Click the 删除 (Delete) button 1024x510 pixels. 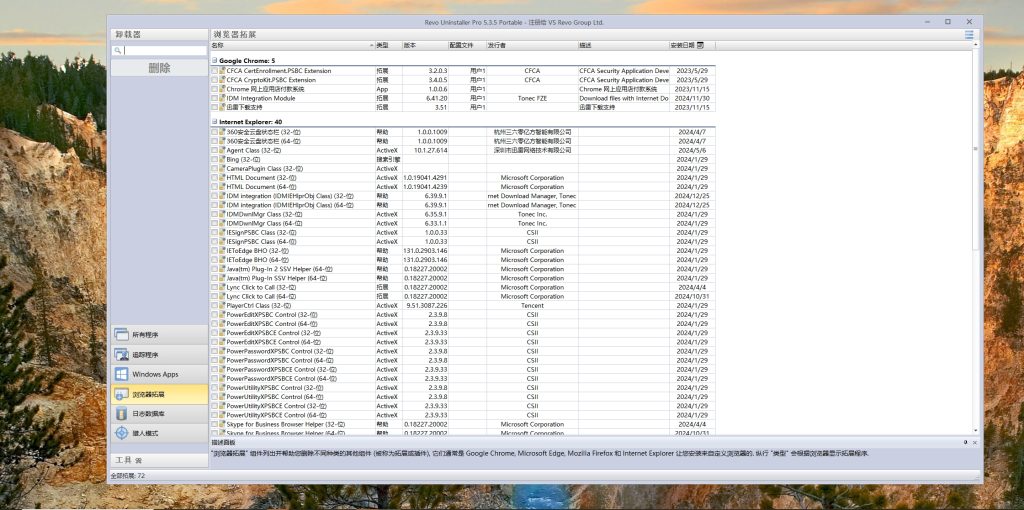pos(159,68)
